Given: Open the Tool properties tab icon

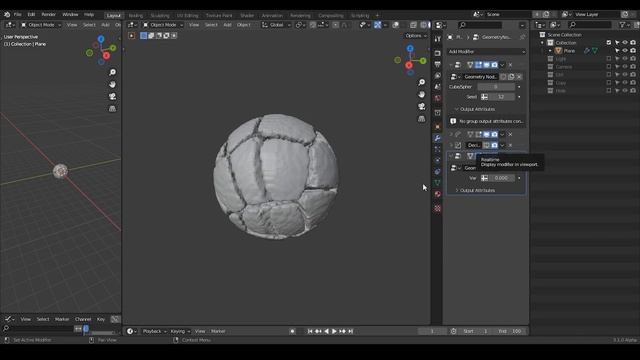Looking at the screenshot, I should [x=438, y=39].
